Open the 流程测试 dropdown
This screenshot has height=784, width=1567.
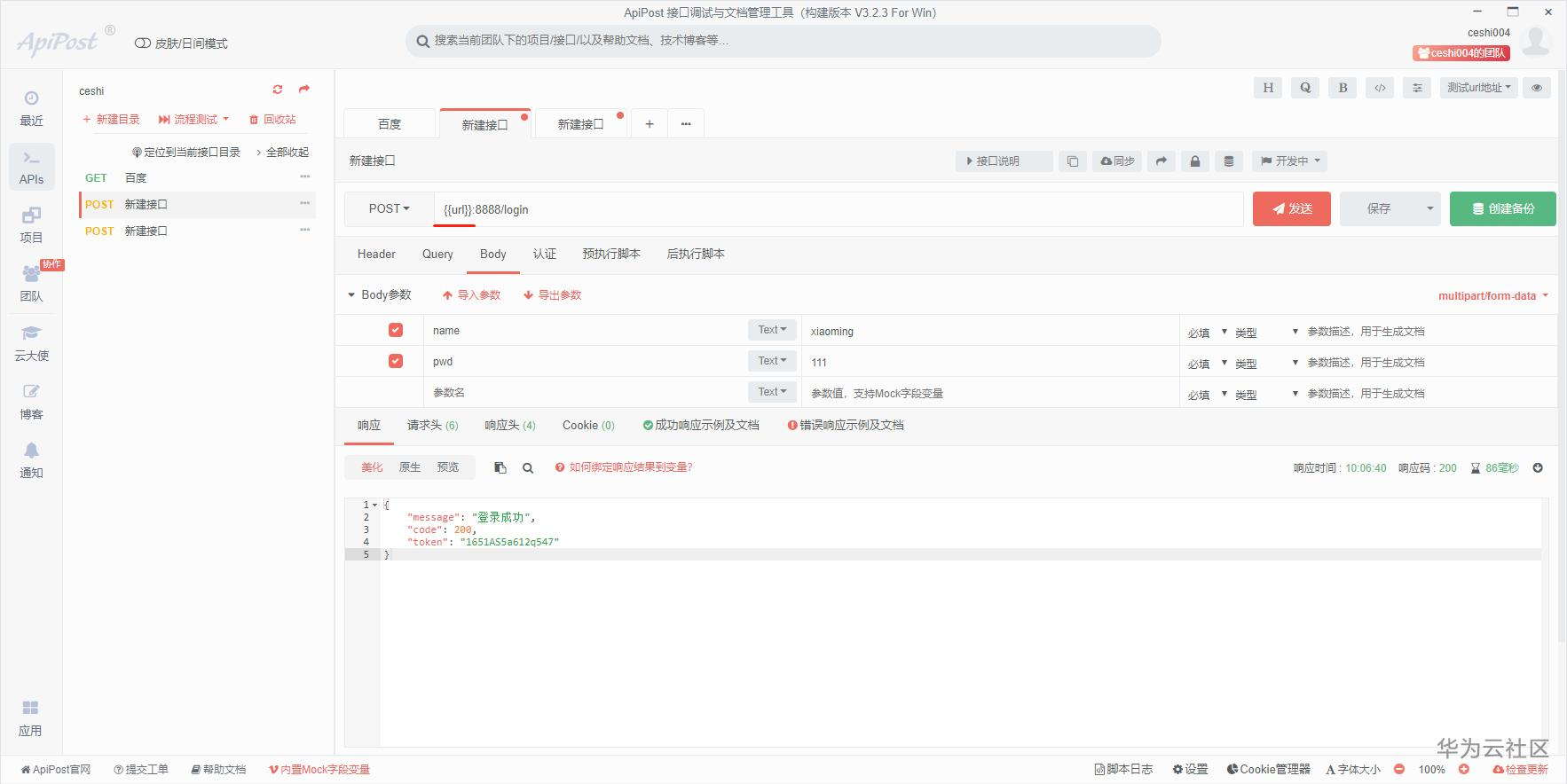[194, 119]
